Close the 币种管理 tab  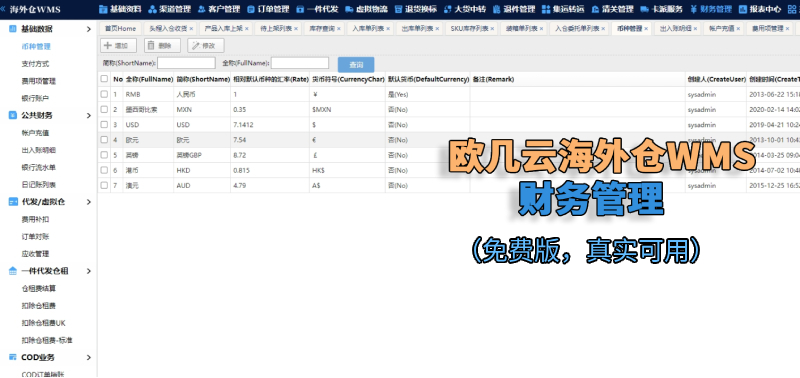point(646,29)
